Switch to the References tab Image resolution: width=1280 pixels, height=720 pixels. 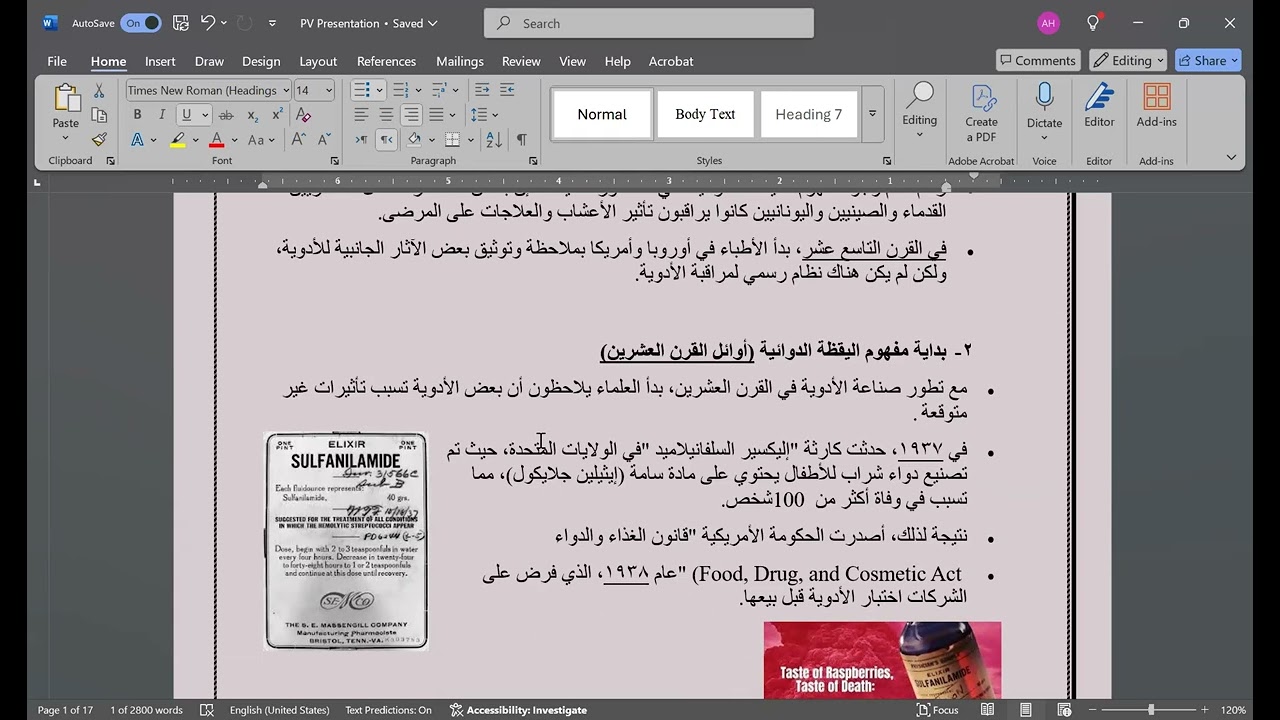click(386, 61)
